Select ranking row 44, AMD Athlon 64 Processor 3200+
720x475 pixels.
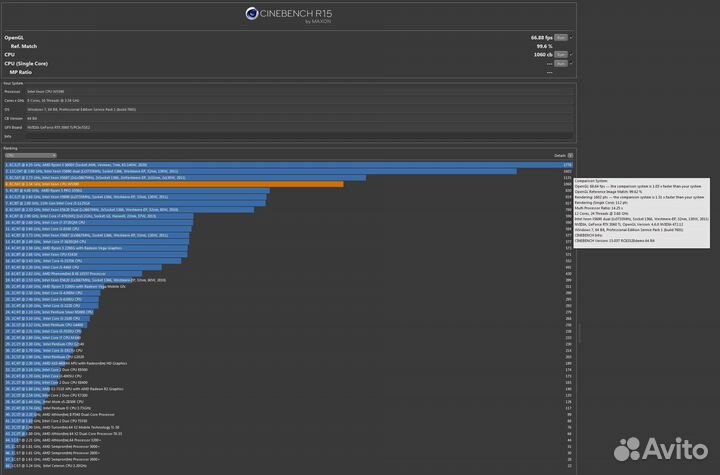coord(288,440)
